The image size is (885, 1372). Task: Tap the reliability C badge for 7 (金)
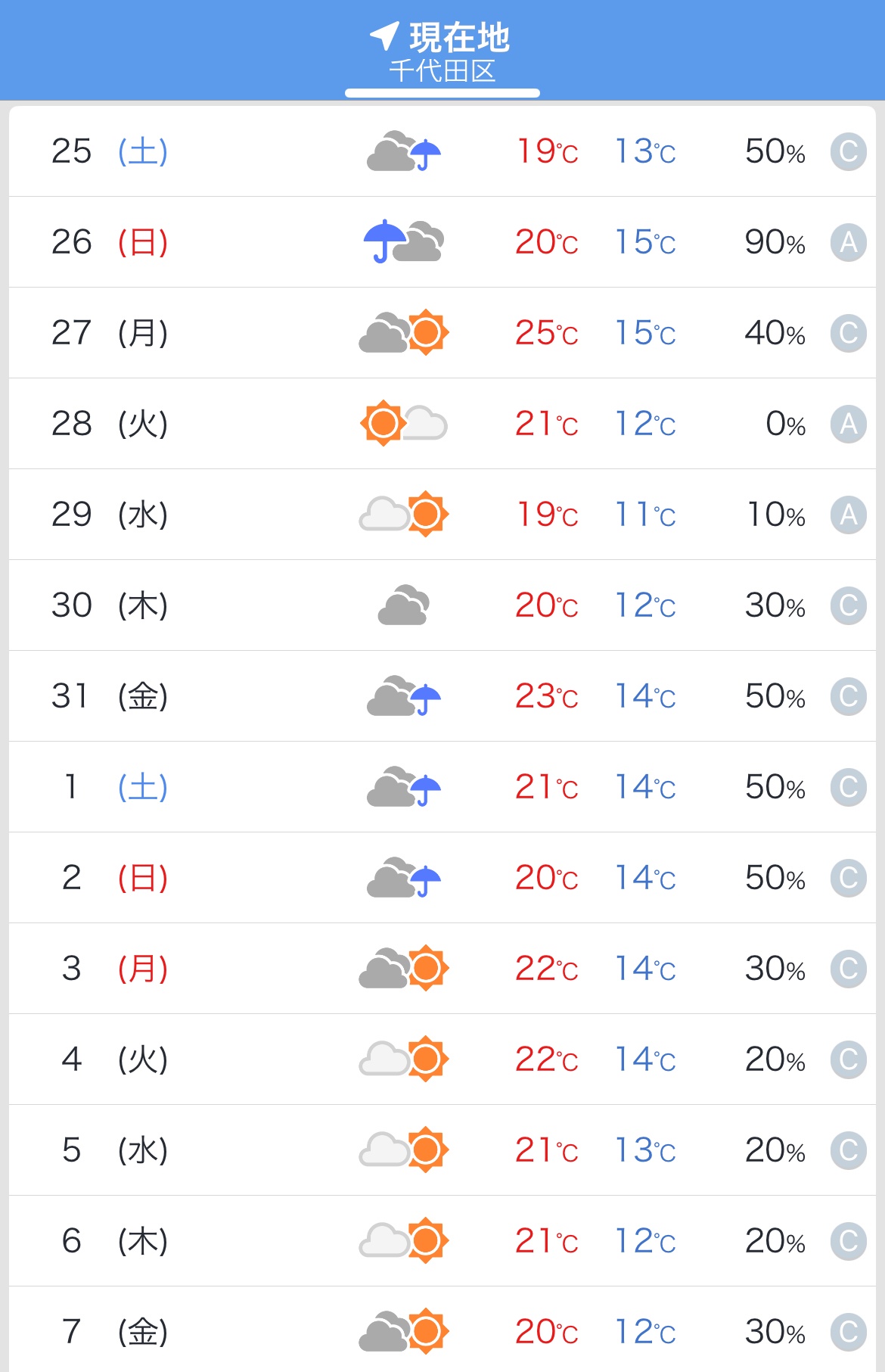pyautogui.click(x=848, y=1332)
